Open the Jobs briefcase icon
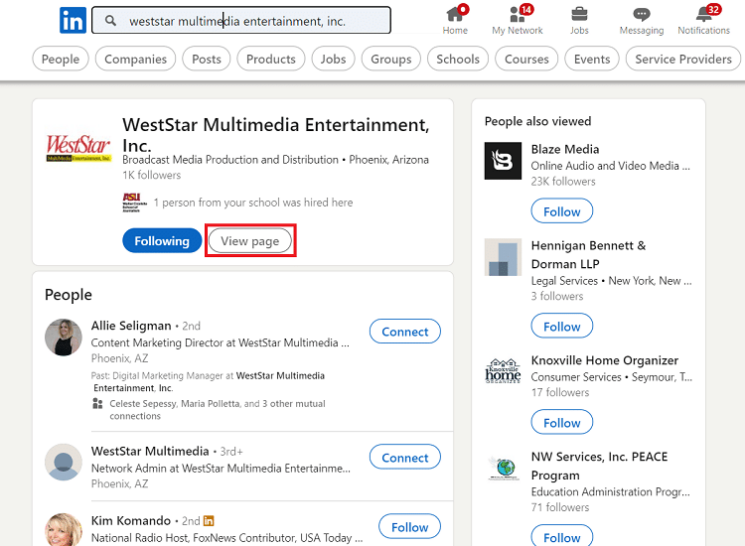This screenshot has width=745, height=546. click(x=579, y=14)
